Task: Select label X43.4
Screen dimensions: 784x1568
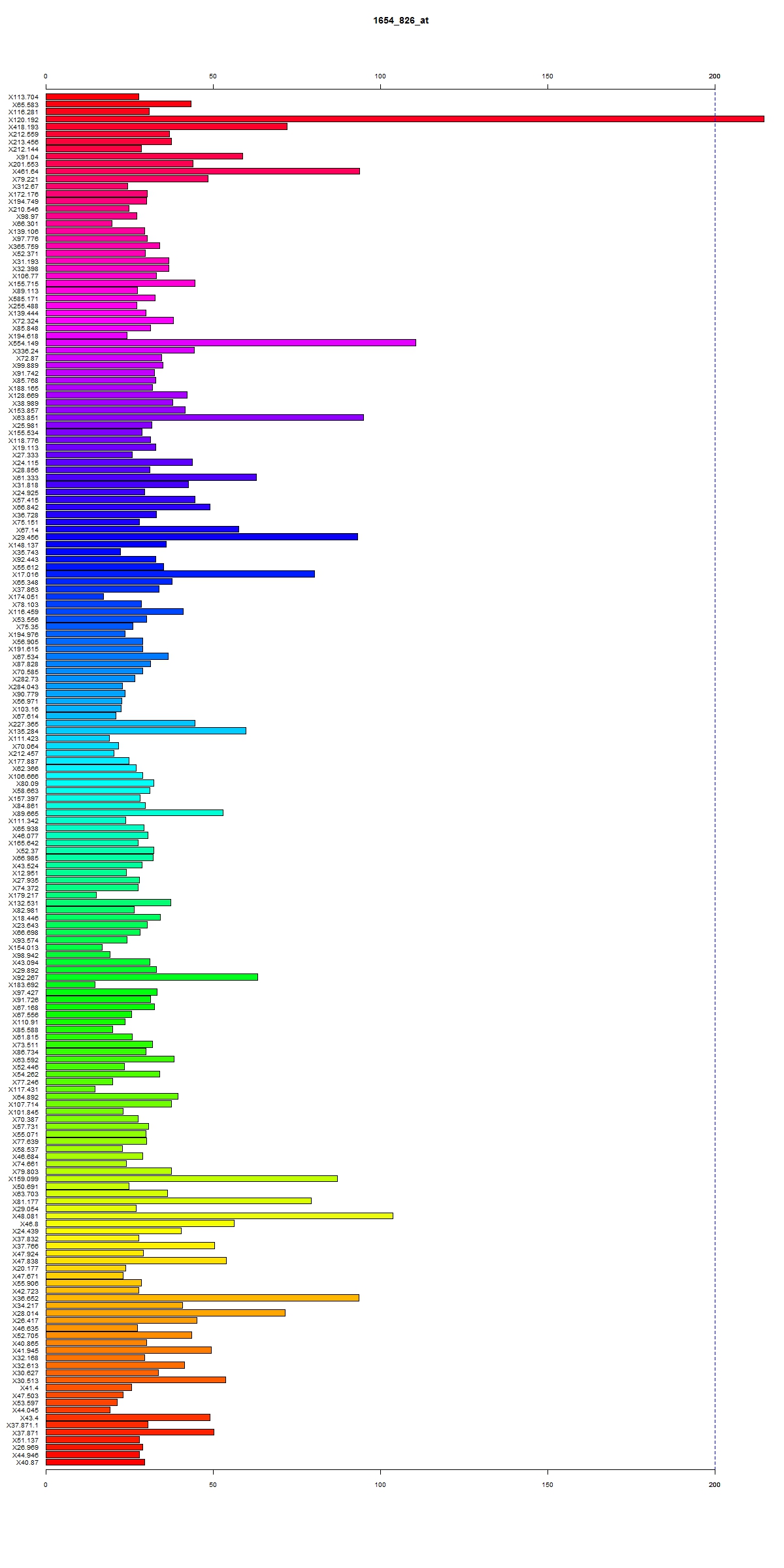Action: coord(29,1417)
